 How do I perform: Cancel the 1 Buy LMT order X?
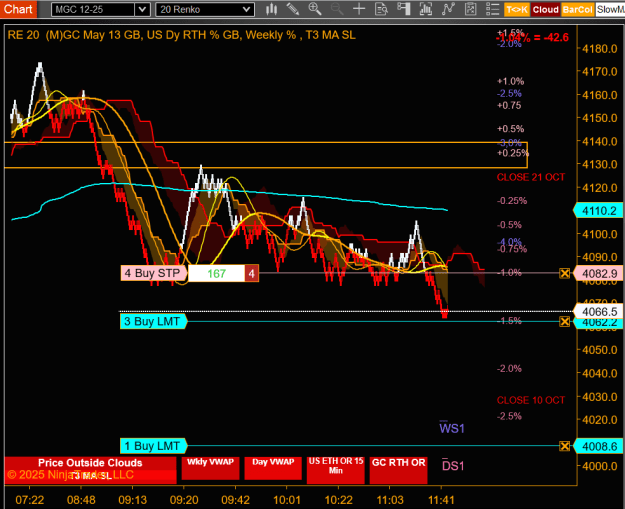click(x=564, y=446)
